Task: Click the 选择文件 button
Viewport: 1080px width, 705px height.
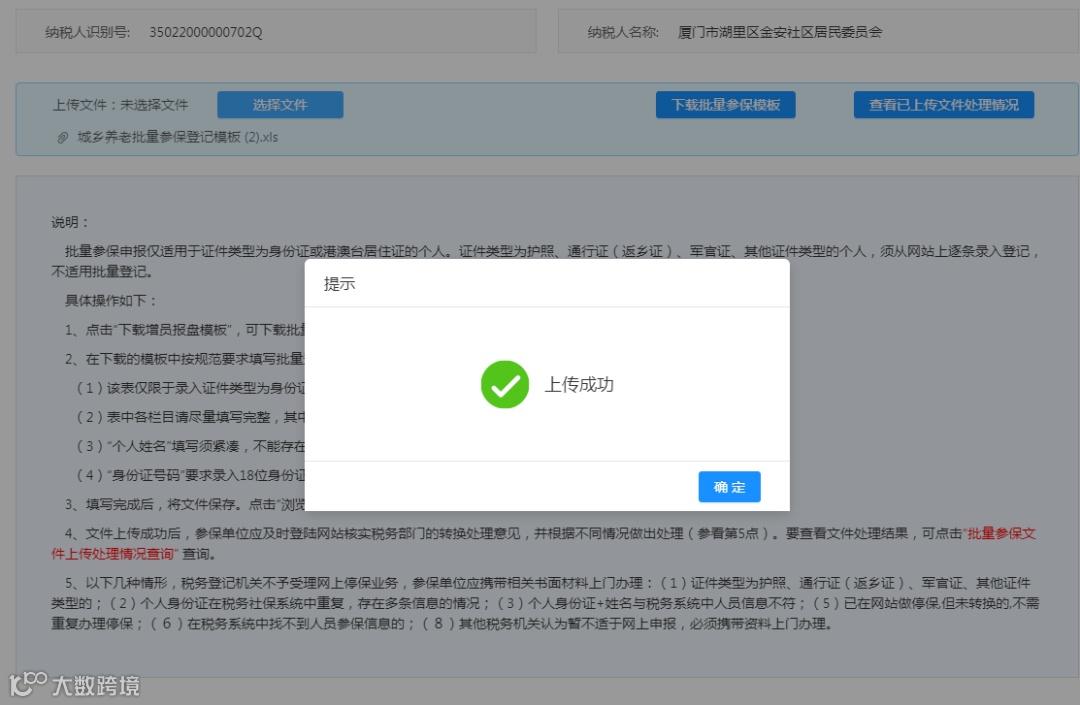Action: (280, 105)
